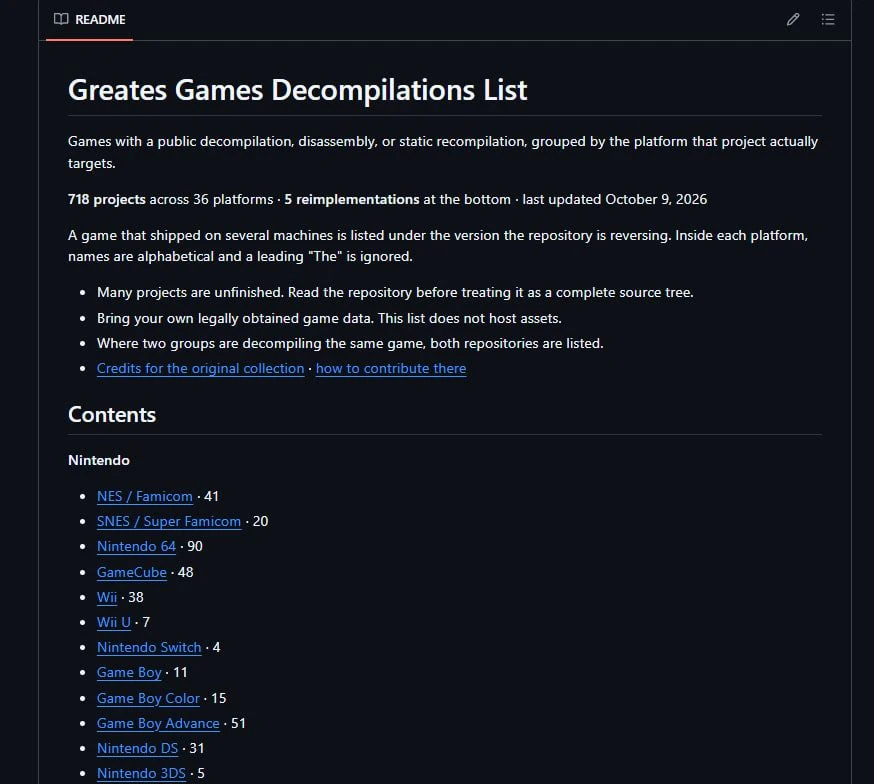Open Credits for the original collection link
This screenshot has height=784, width=874.
[x=201, y=368]
